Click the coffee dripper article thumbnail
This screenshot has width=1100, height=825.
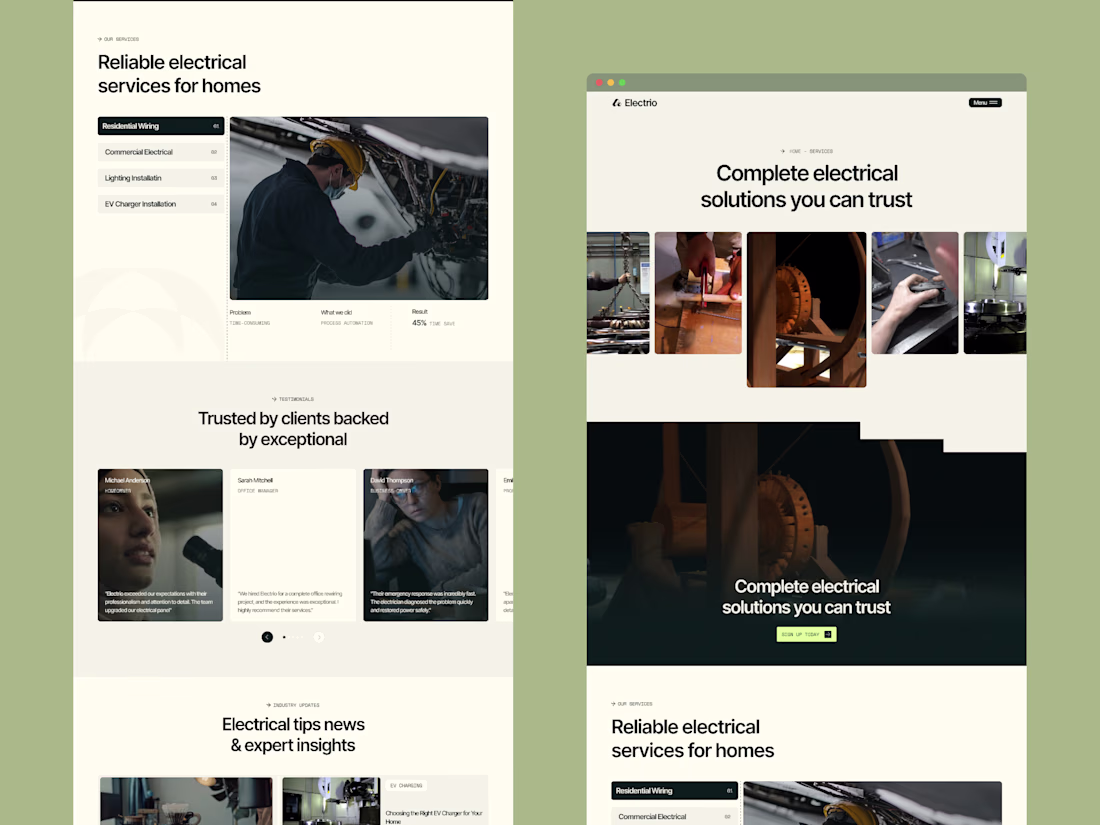[186, 800]
